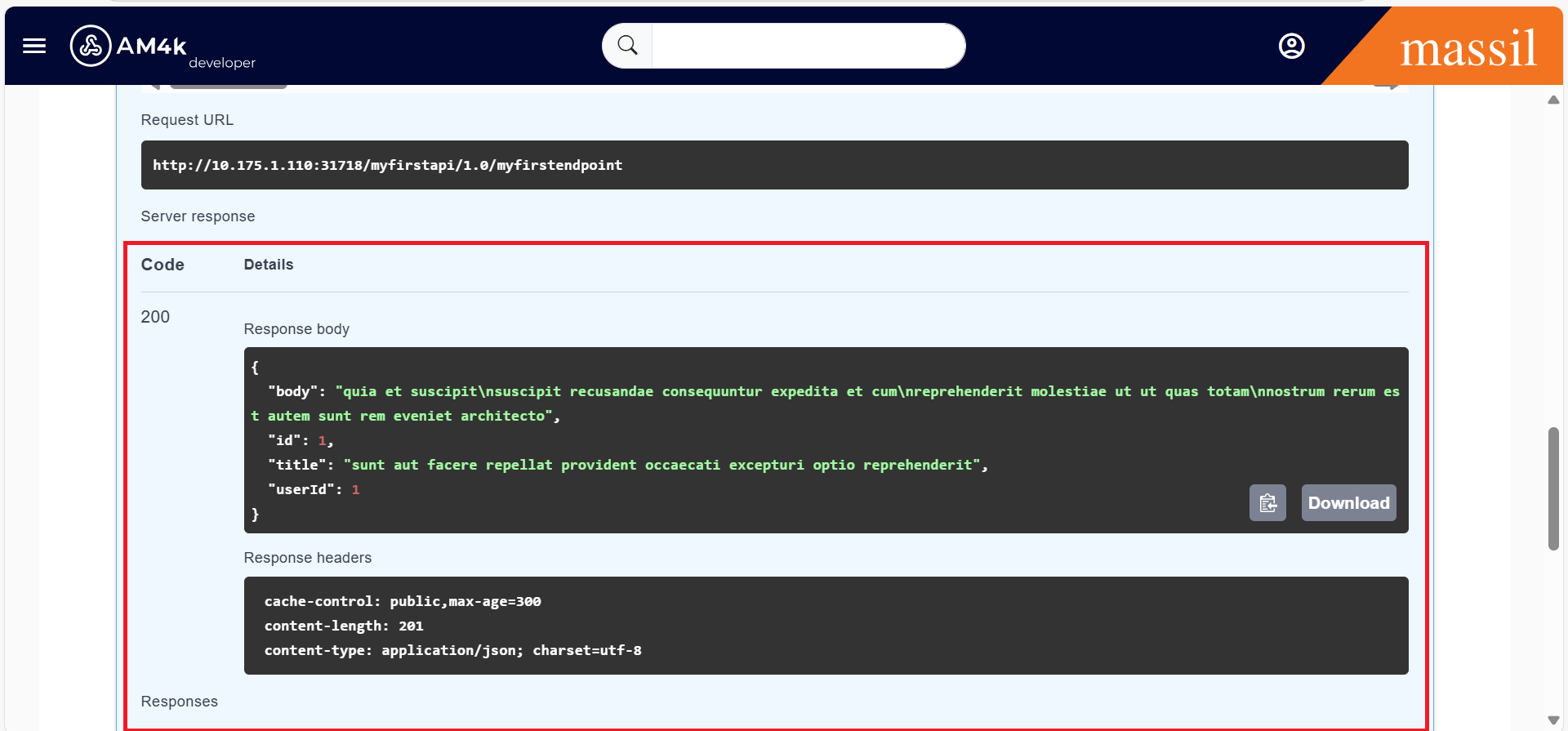
Task: Click the scroll up arrow
Action: [1553, 100]
